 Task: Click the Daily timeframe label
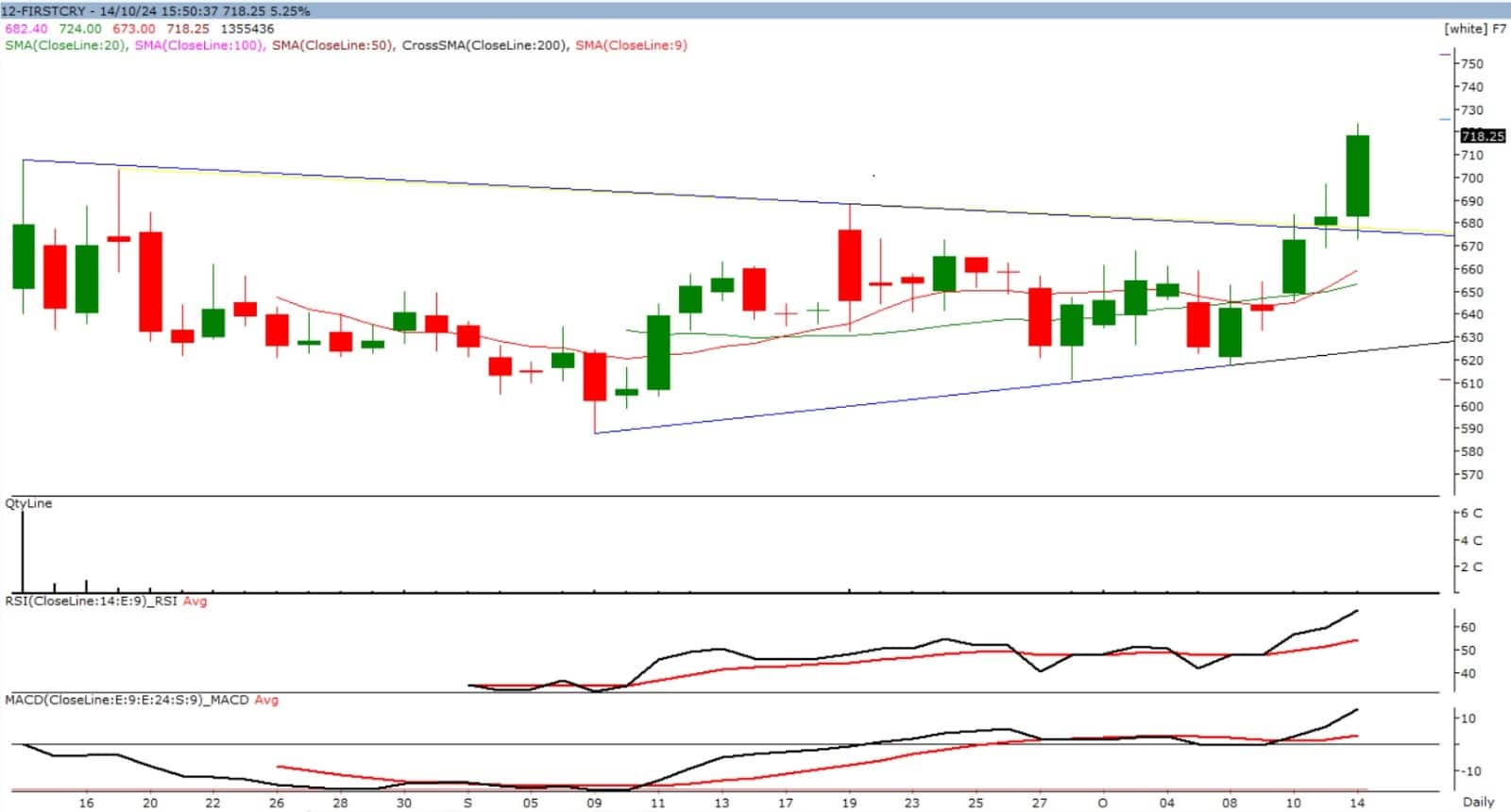click(1478, 802)
